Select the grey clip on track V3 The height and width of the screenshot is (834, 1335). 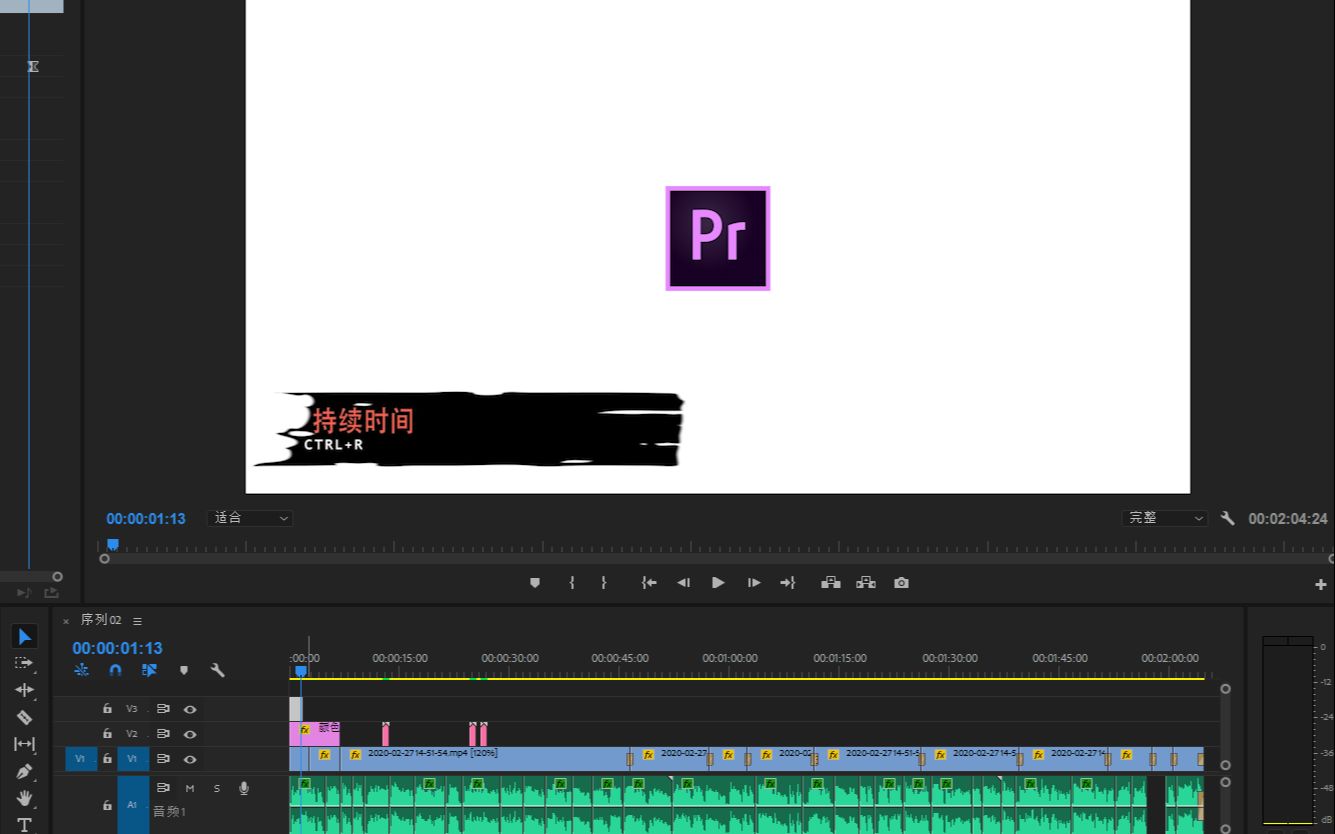pos(295,709)
